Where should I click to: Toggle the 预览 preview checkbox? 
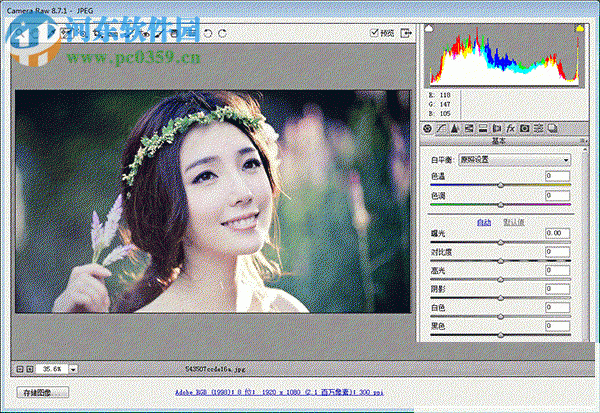click(x=375, y=33)
